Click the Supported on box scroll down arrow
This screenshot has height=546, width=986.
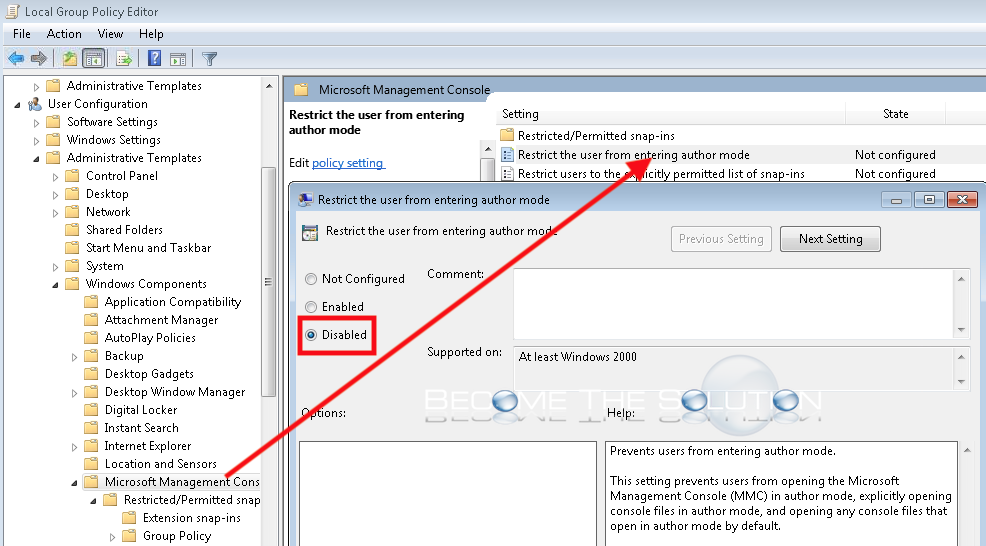click(961, 382)
